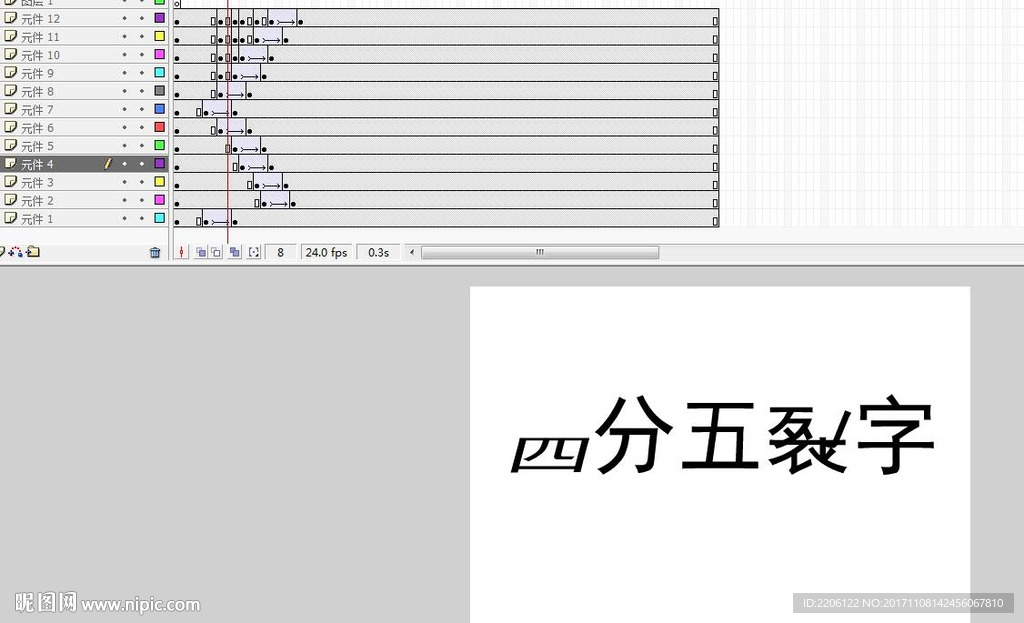Viewport: 1024px width, 623px height.
Task: Click the horizontal timeline scrollbar thumb
Action: point(540,252)
